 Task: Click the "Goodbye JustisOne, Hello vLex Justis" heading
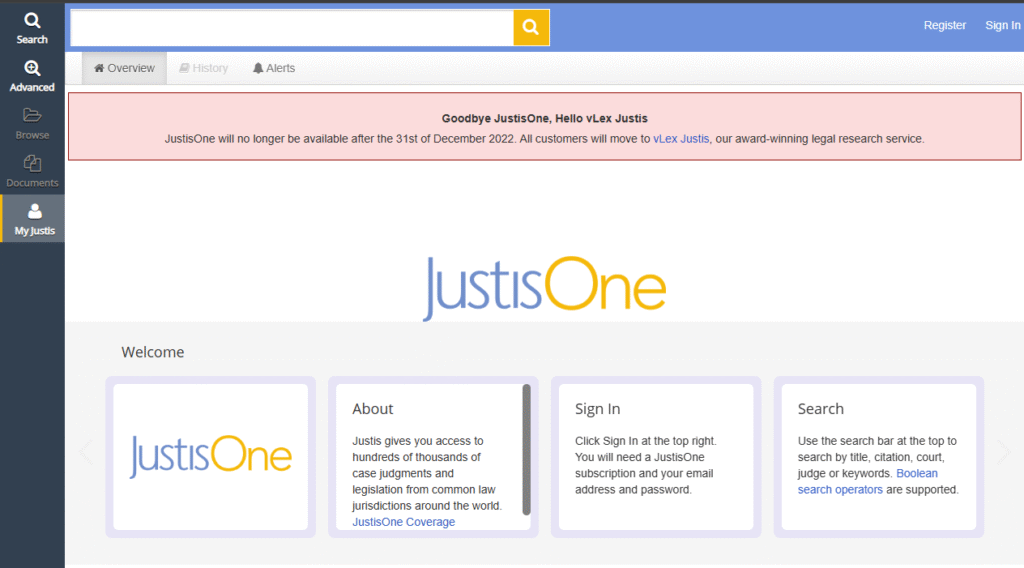click(545, 119)
